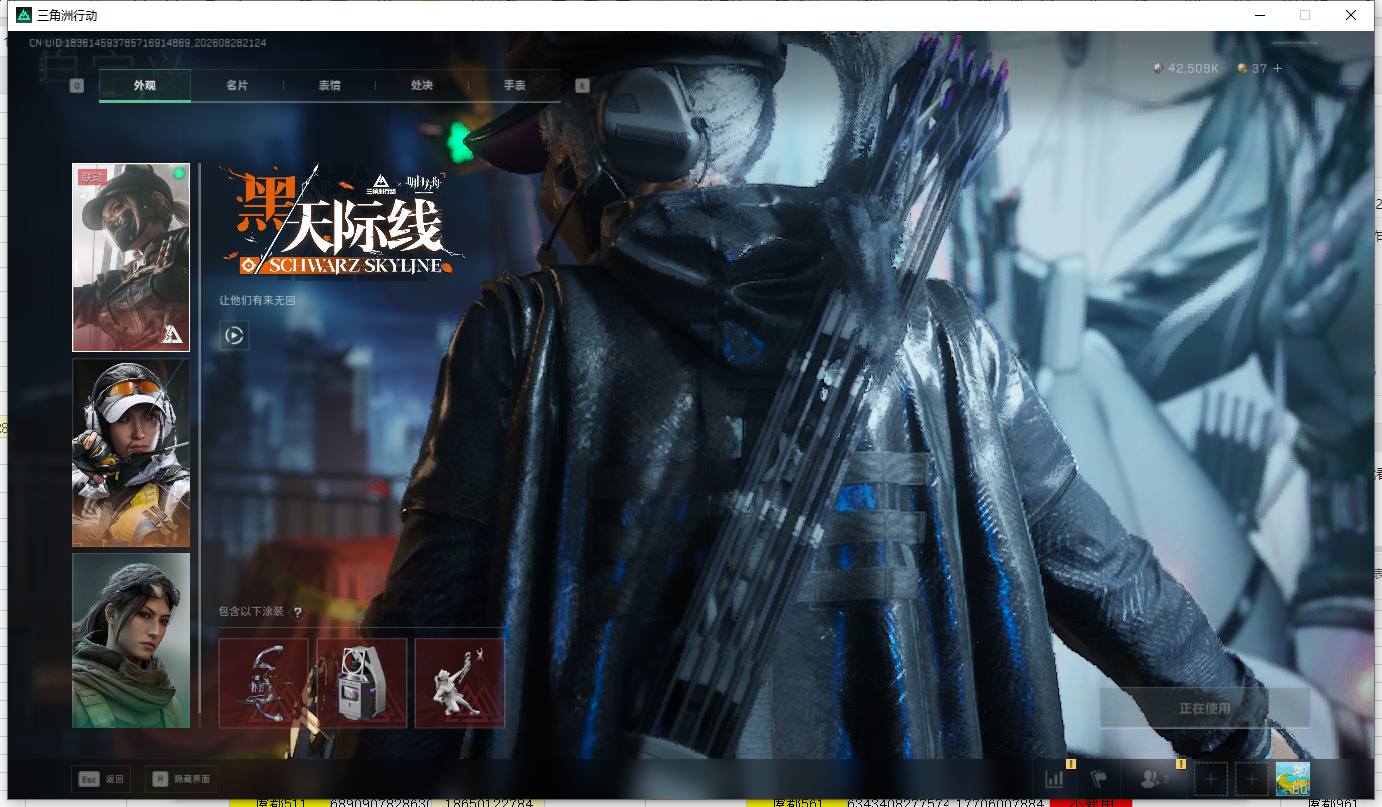
Task: Click the second empty squad invite slot
Action: 1251,779
